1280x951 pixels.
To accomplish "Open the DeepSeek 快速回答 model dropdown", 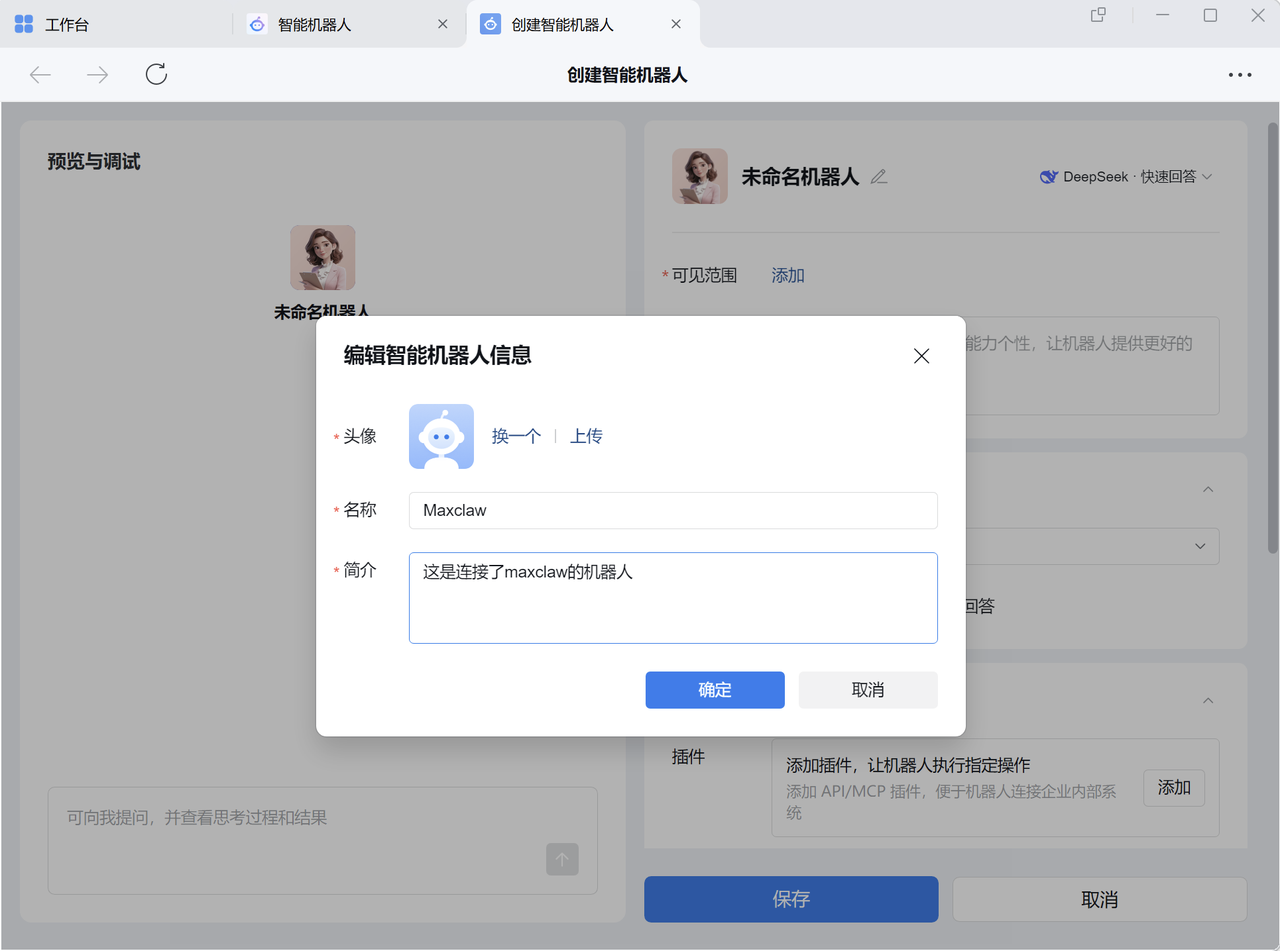I will coord(1126,177).
